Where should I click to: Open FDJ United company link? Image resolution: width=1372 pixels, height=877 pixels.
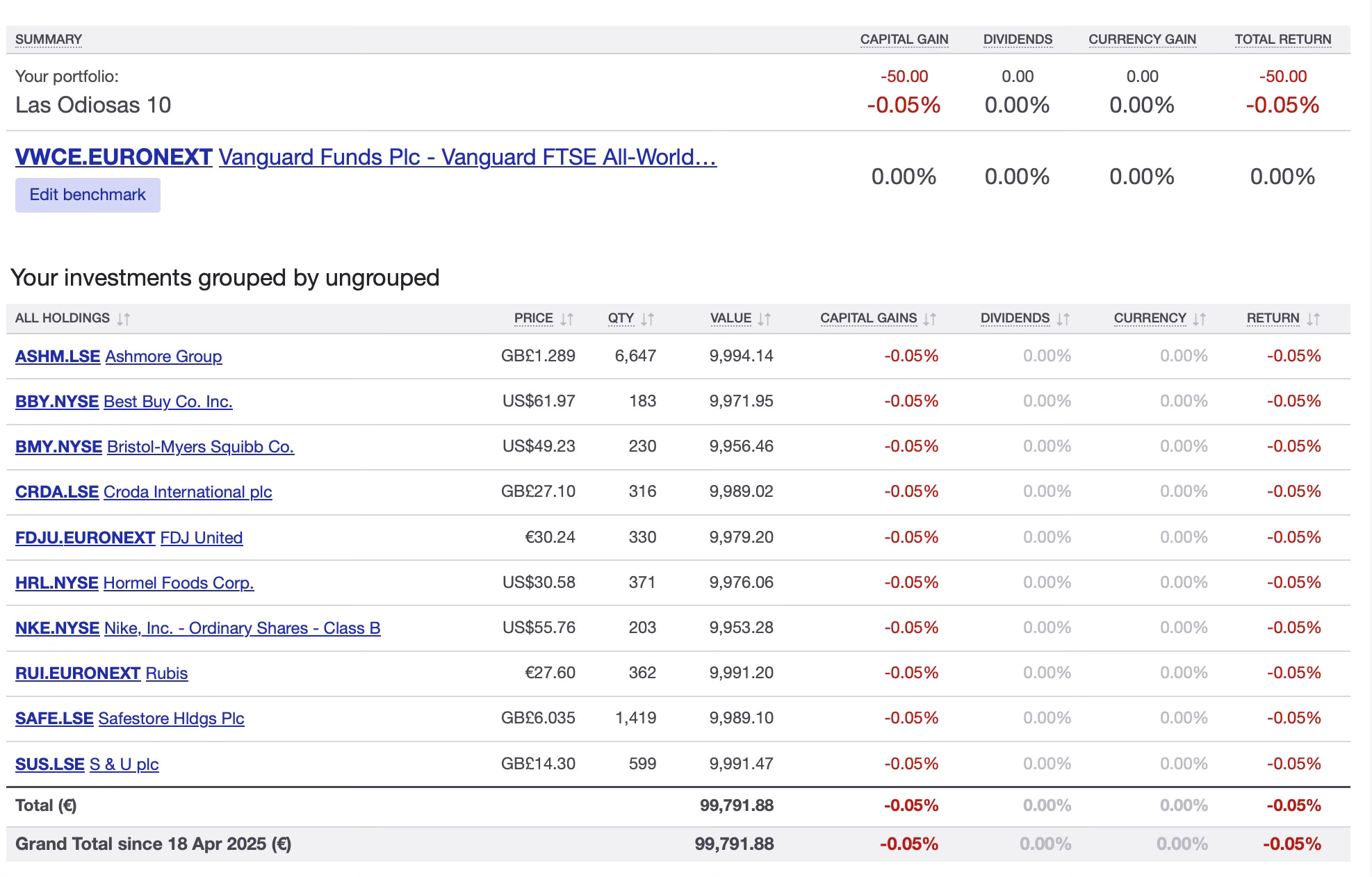tap(202, 538)
